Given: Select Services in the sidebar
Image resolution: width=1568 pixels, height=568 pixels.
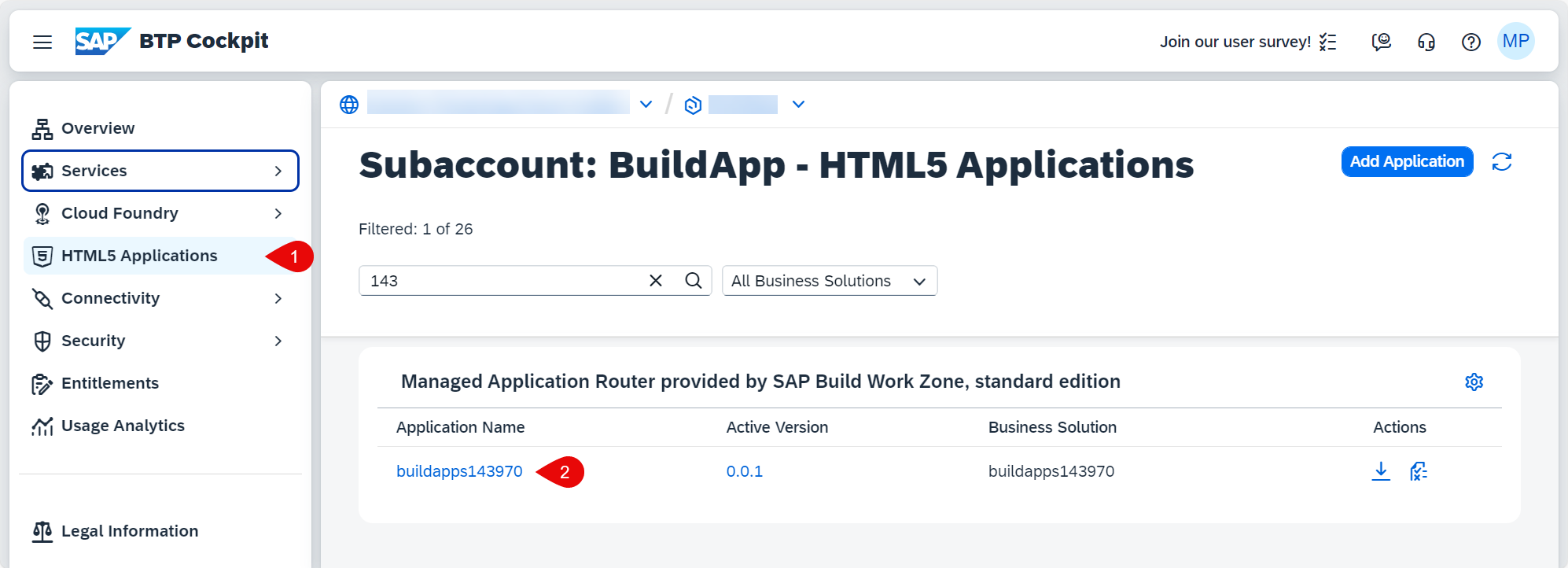Looking at the screenshot, I should click(x=160, y=171).
